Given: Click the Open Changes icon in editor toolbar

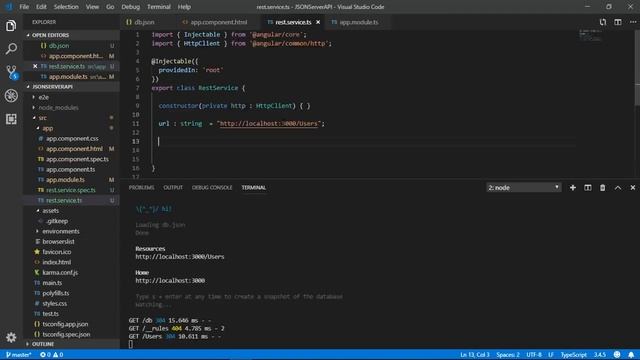Looking at the screenshot, I should coord(602,22).
